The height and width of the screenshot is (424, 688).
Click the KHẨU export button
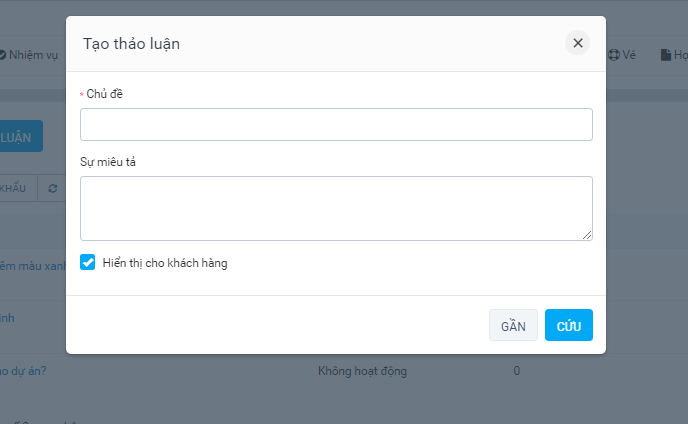coord(15,188)
